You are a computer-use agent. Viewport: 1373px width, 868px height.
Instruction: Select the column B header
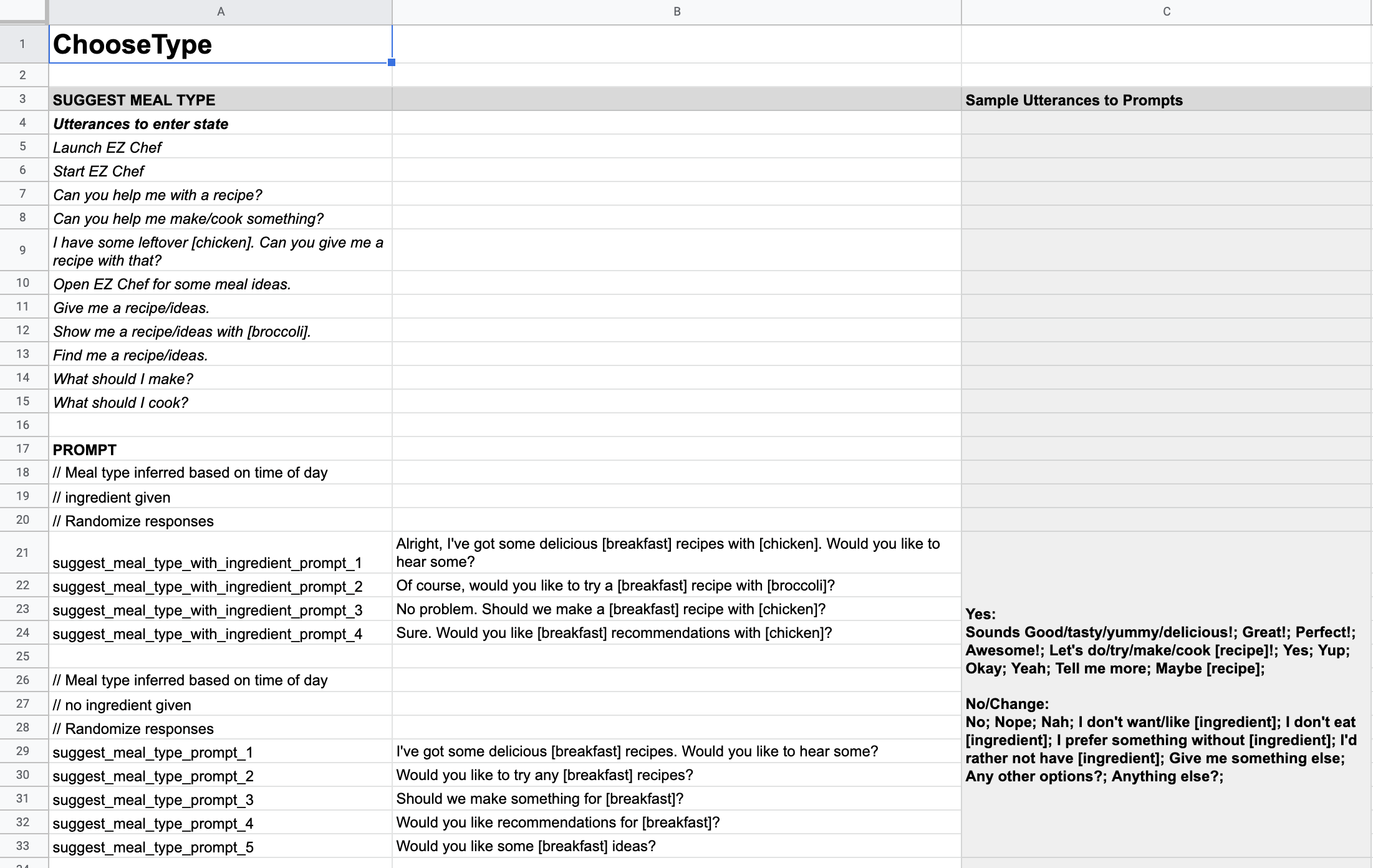[x=677, y=11]
